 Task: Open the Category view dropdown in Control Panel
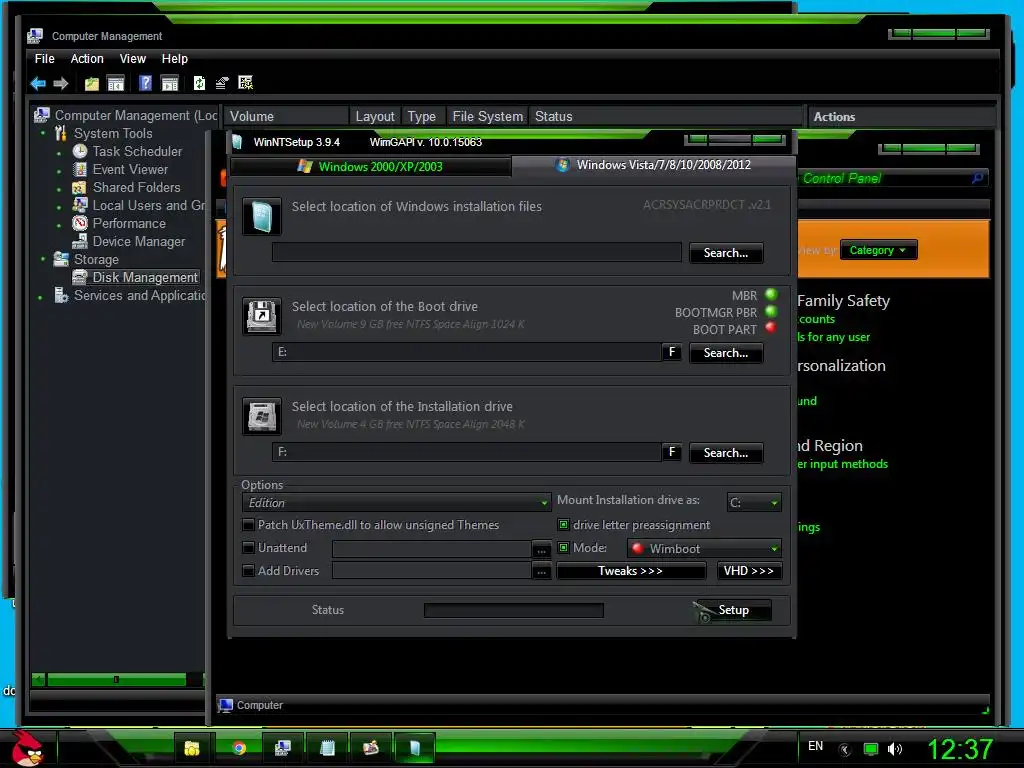pyautogui.click(x=878, y=250)
